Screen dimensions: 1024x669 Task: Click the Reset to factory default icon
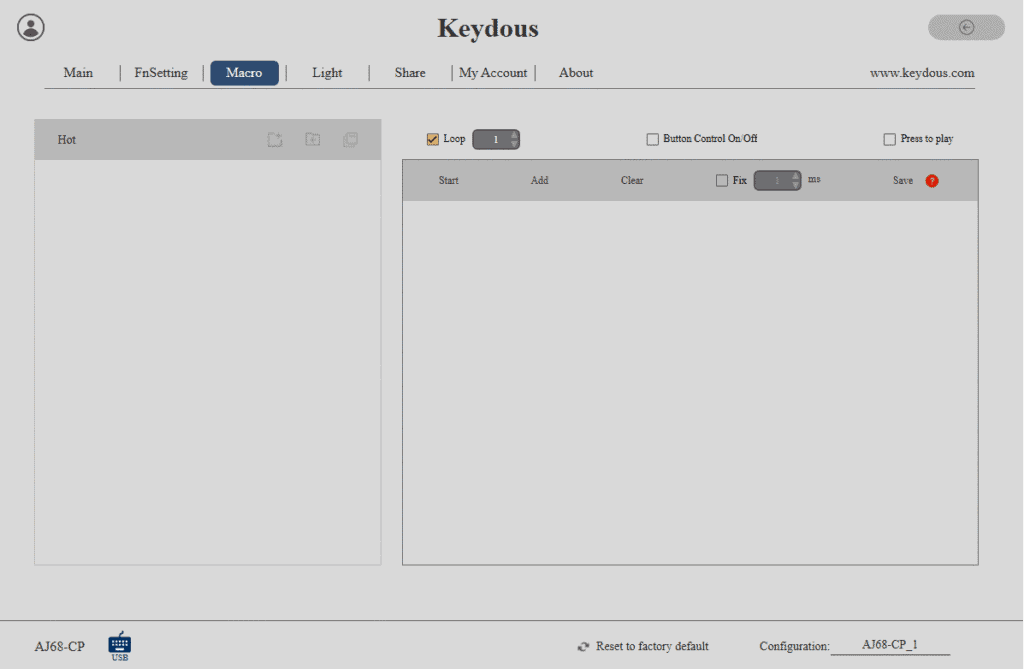pyautogui.click(x=583, y=647)
